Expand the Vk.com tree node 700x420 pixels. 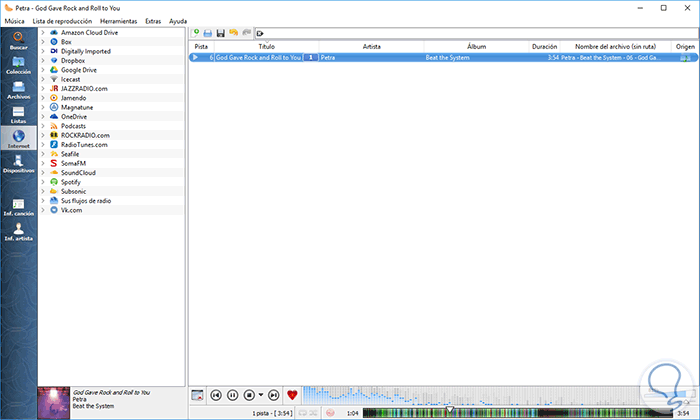tap(43, 210)
